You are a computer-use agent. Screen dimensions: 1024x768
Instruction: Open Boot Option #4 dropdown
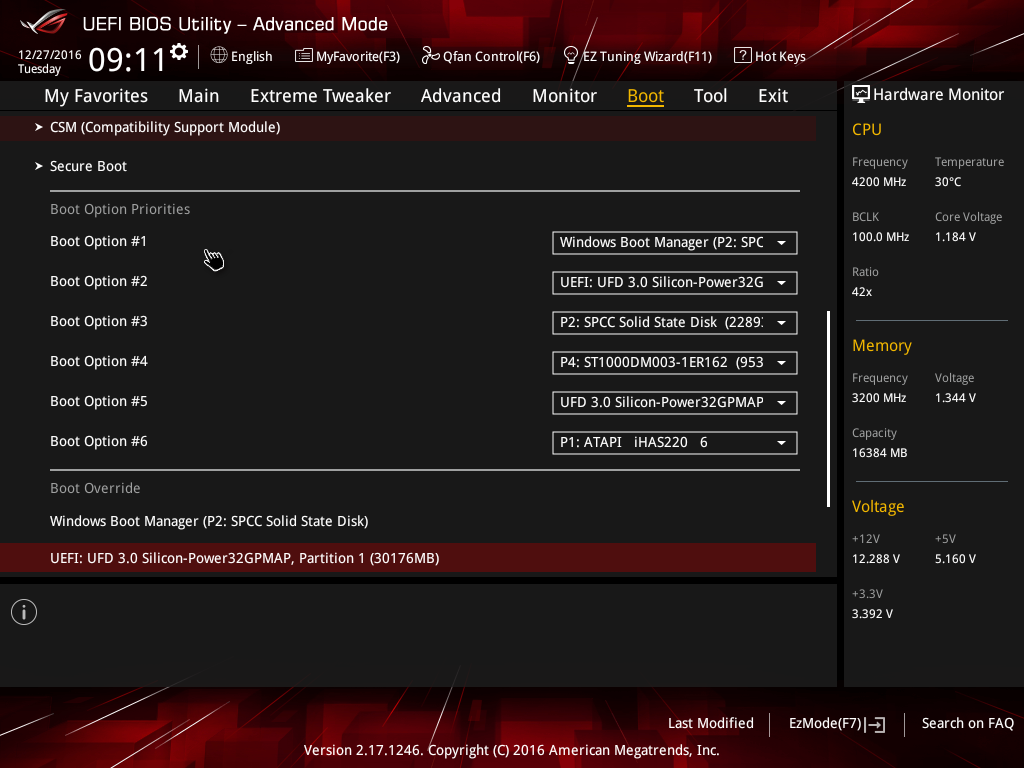click(x=675, y=362)
